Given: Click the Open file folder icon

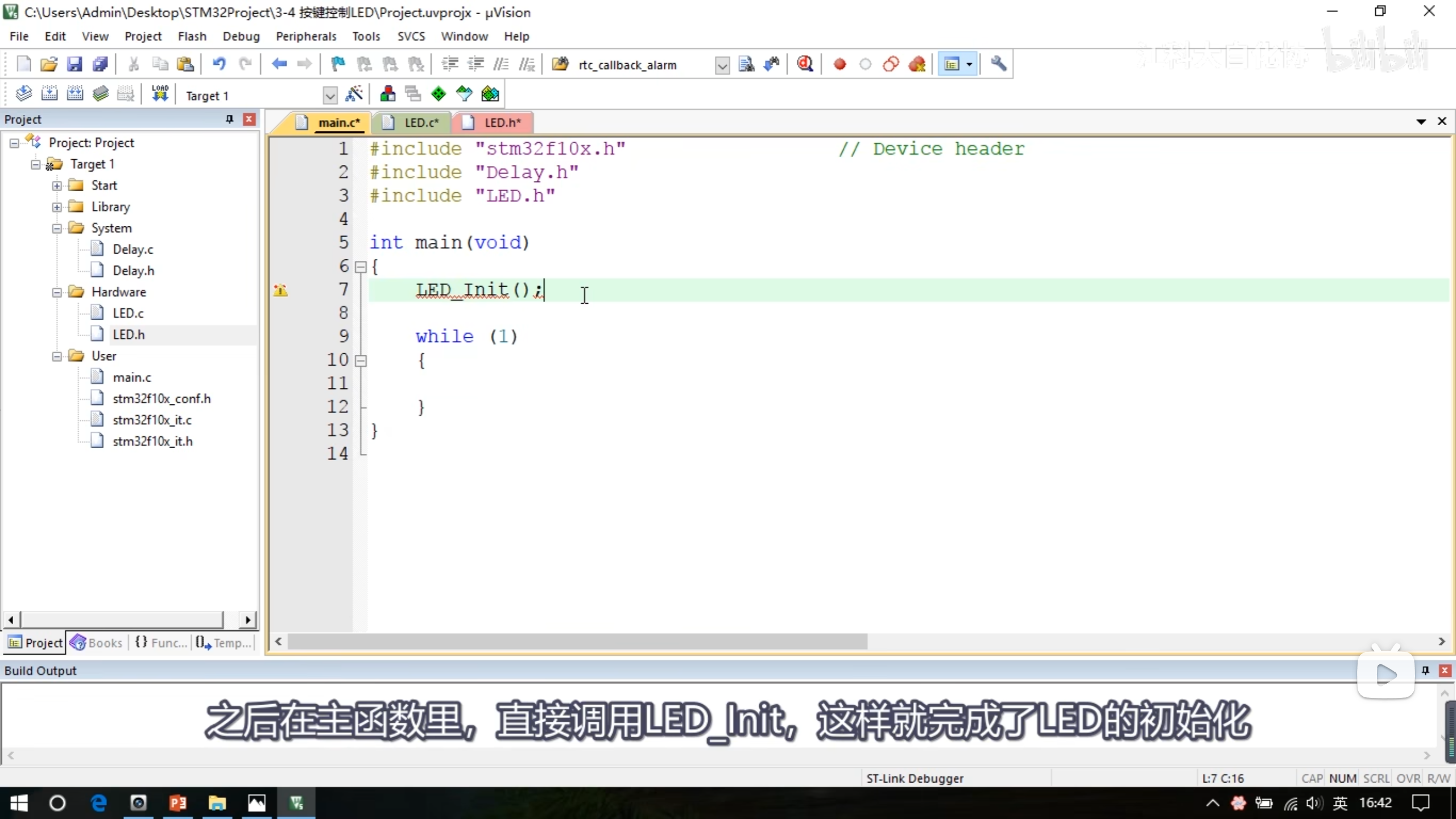Looking at the screenshot, I should click(x=49, y=64).
